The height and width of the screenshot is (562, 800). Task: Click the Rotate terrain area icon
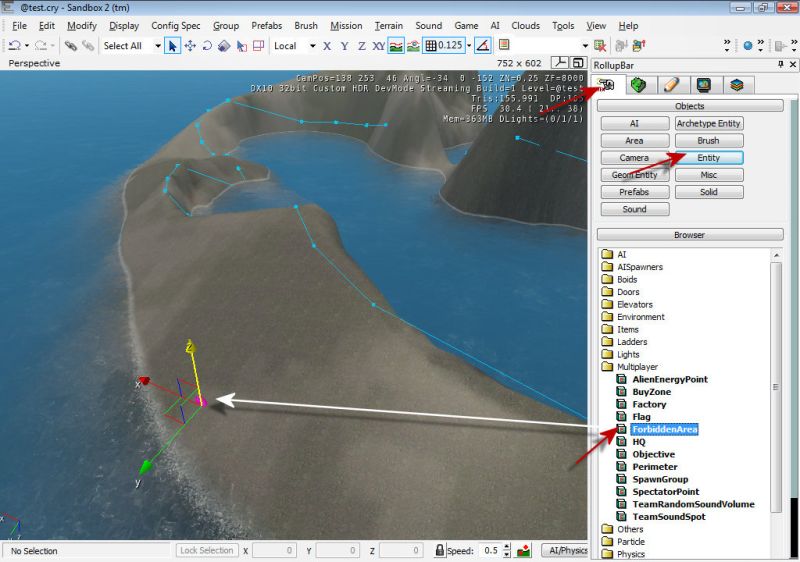[x=259, y=45]
